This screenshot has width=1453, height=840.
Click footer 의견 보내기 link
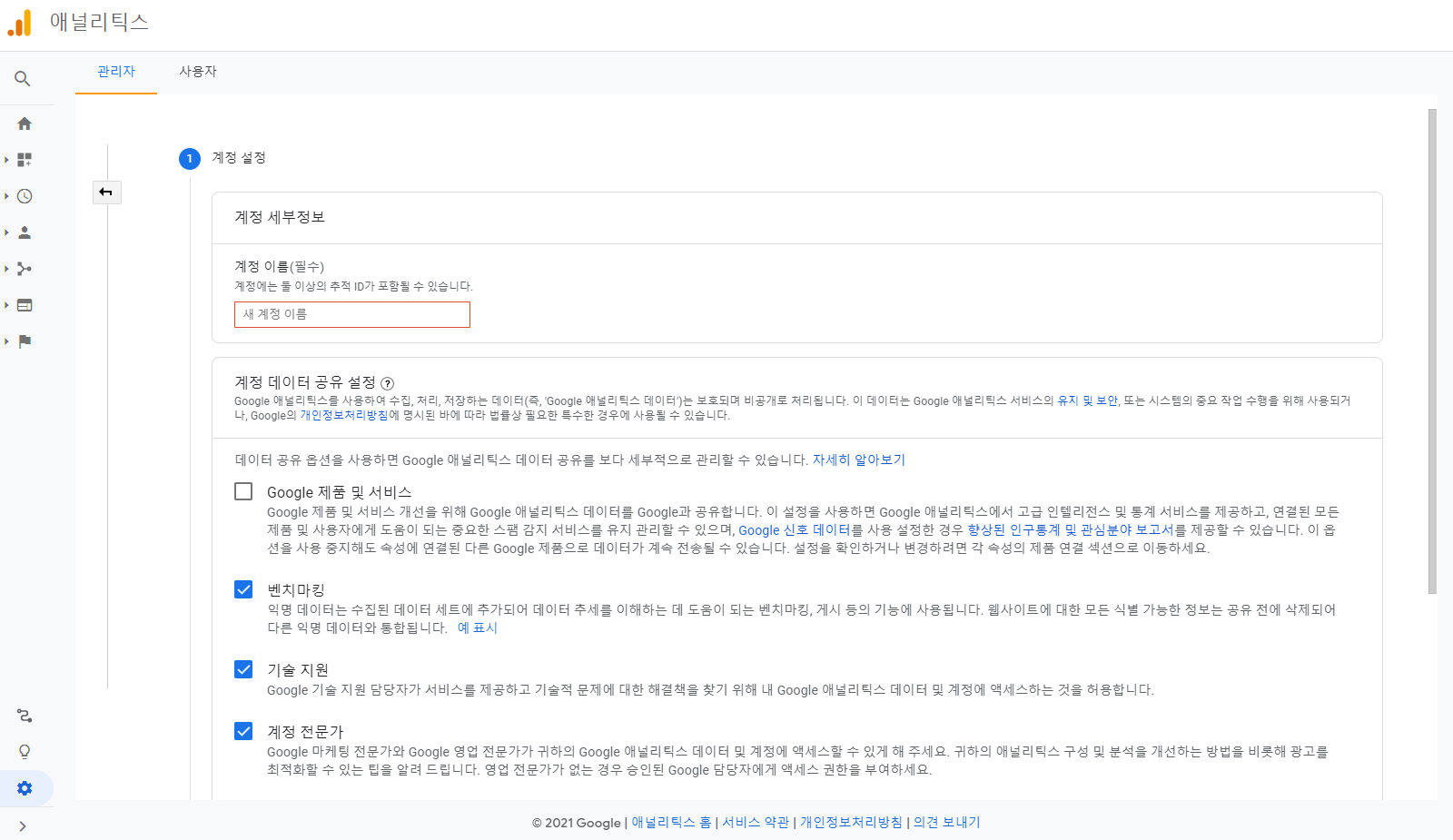[946, 823]
